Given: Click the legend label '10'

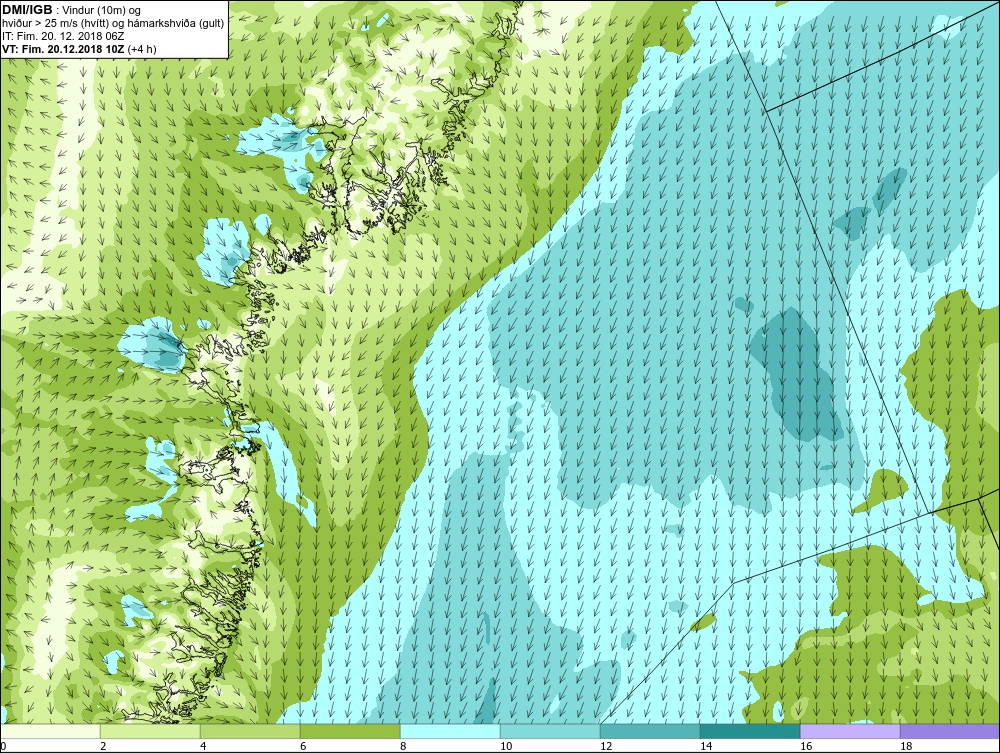Looking at the screenshot, I should point(506,746).
